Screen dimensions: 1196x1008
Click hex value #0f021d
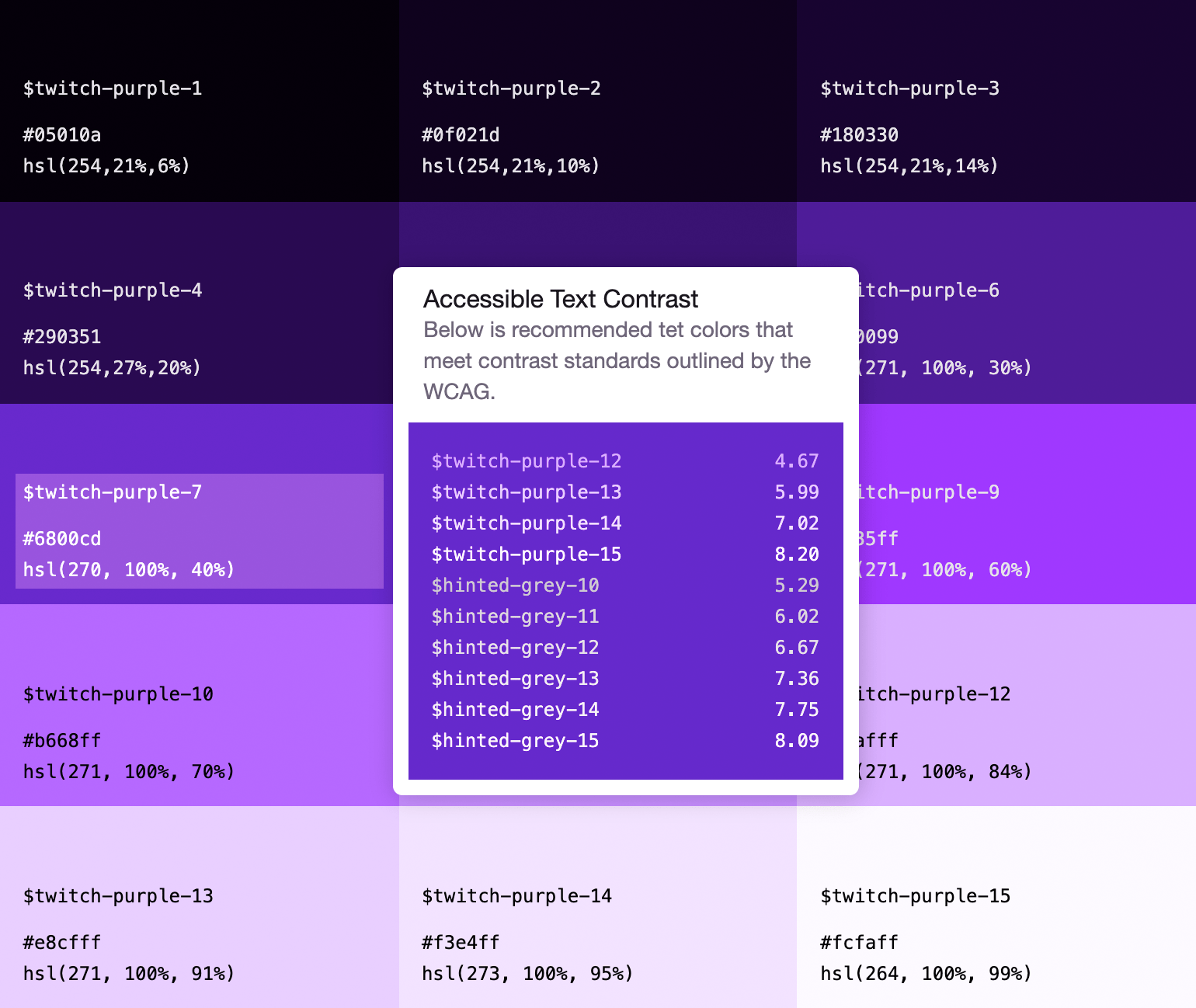(461, 135)
